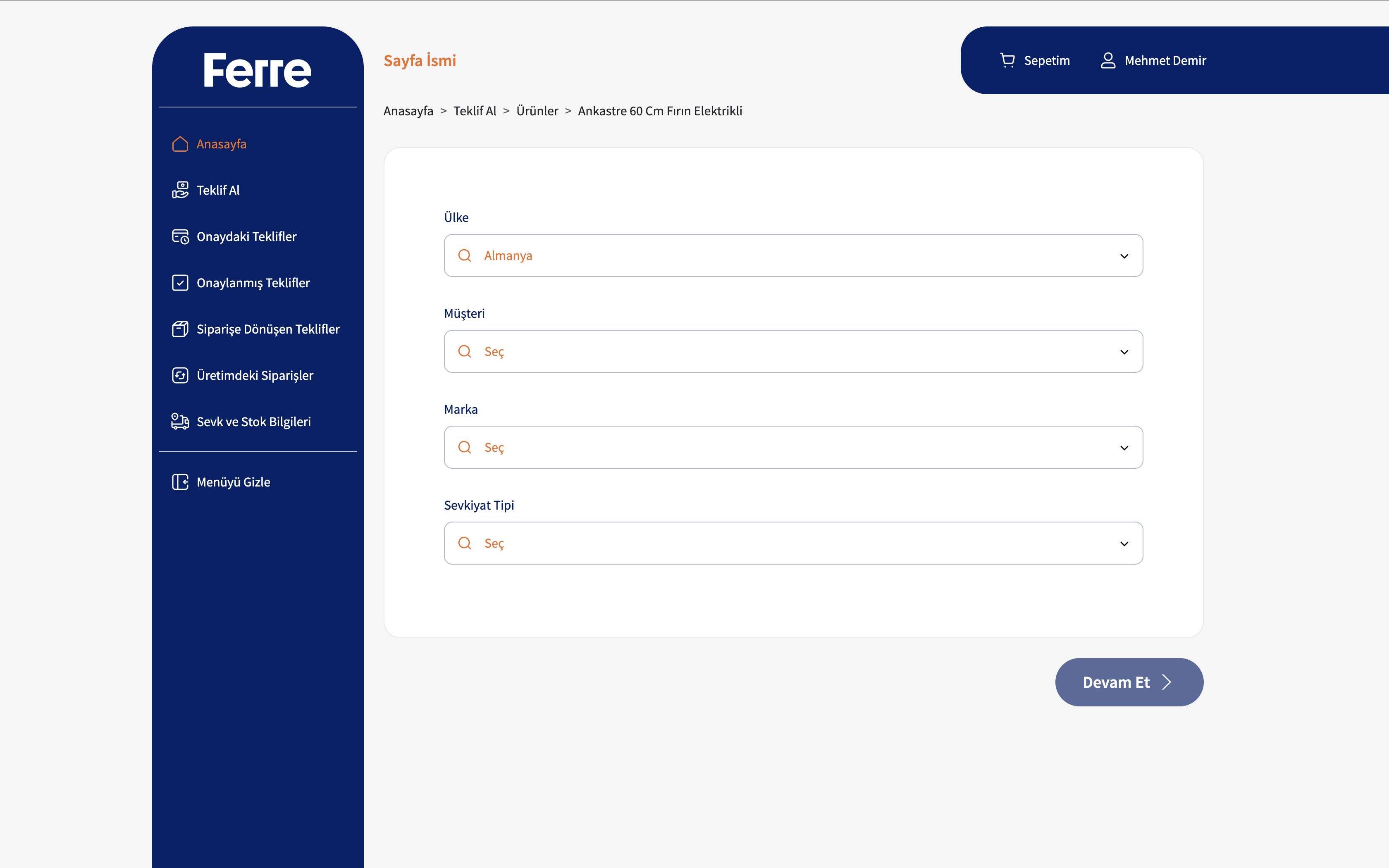This screenshot has height=868, width=1389.
Task: Open the Sevkiyat Tipi dropdown
Action: (x=1124, y=544)
